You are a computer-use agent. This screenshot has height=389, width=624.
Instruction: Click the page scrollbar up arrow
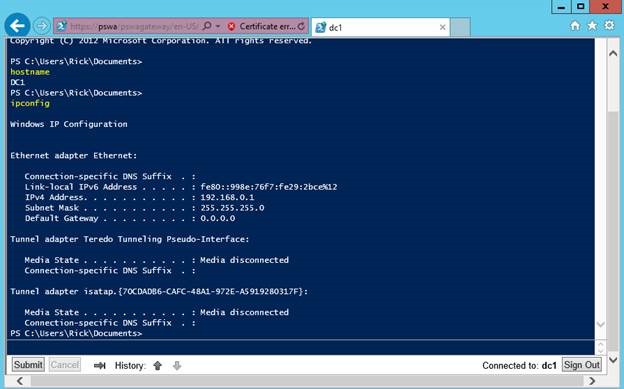coord(613,53)
